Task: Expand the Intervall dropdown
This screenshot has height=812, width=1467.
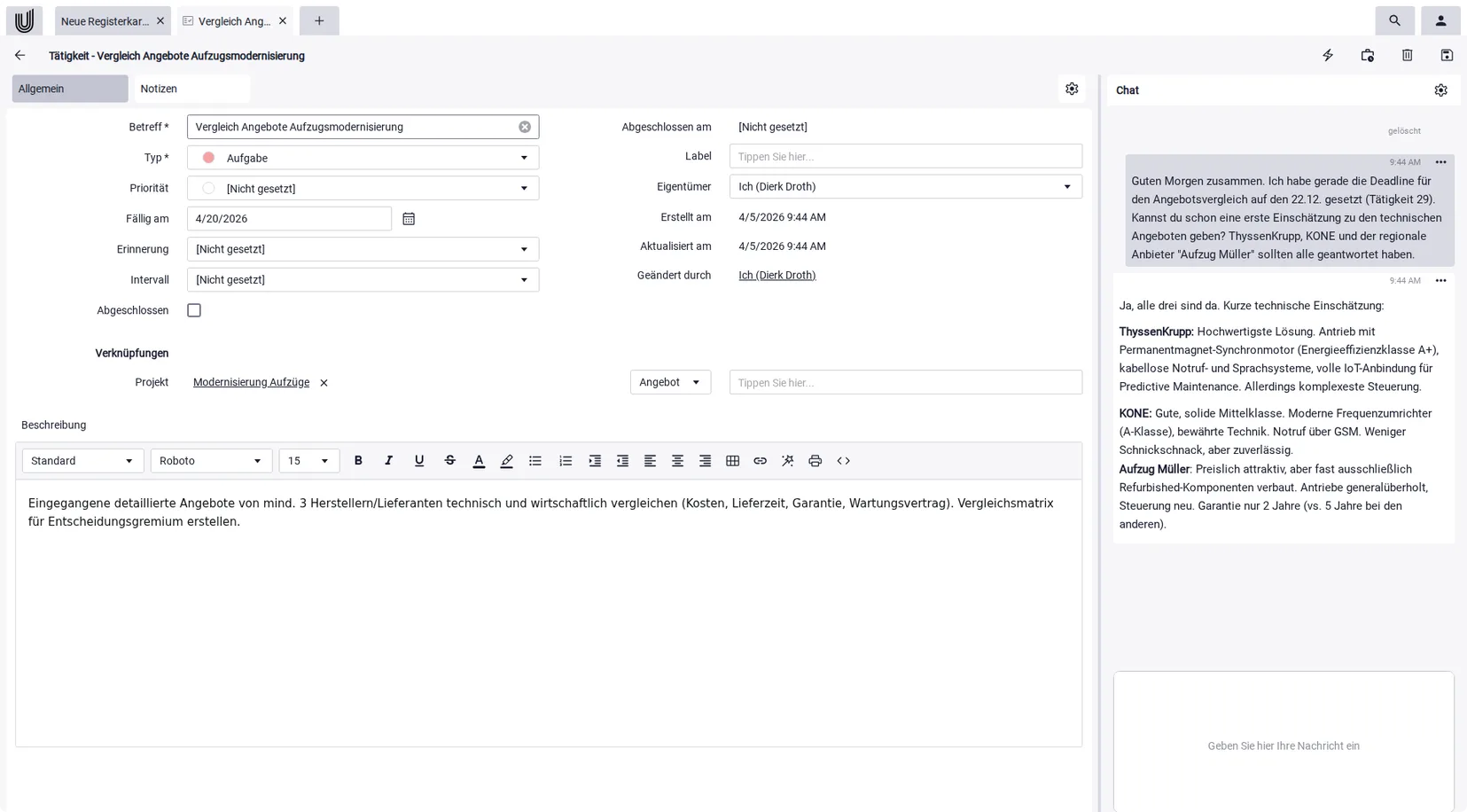Action: pyautogui.click(x=363, y=279)
